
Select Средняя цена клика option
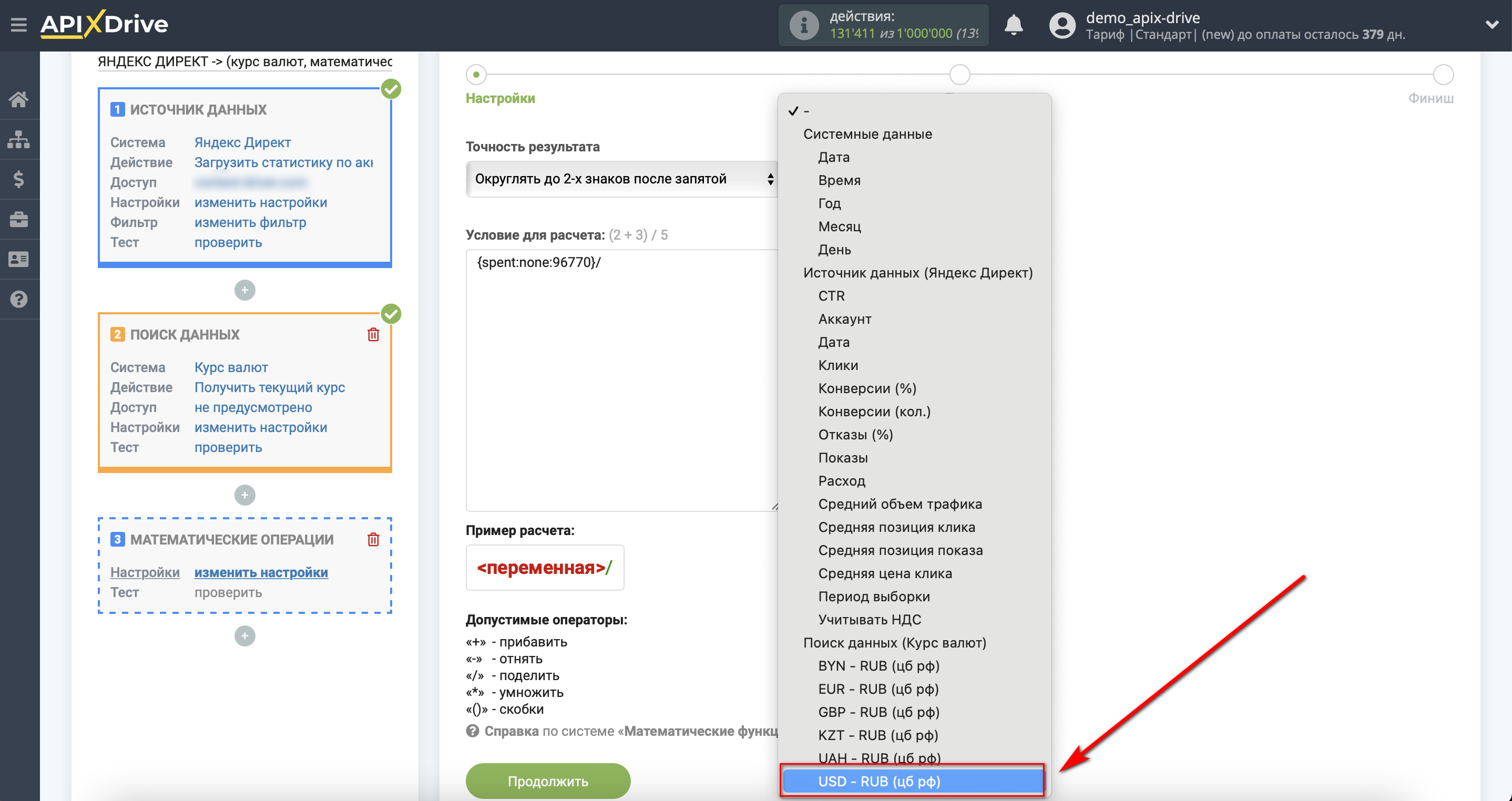point(914,573)
